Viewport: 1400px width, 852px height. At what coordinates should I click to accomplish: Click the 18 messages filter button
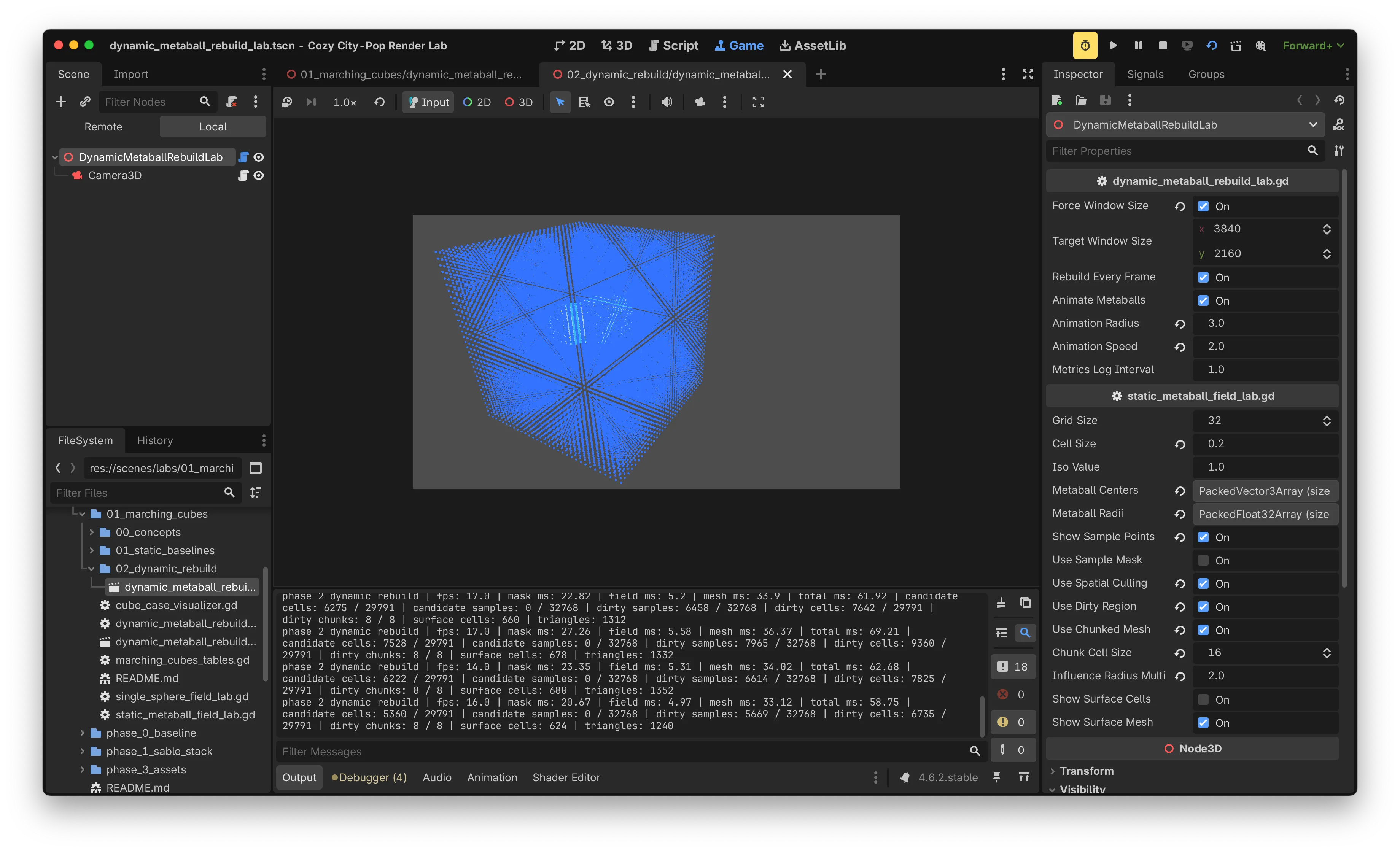pyautogui.click(x=1013, y=667)
